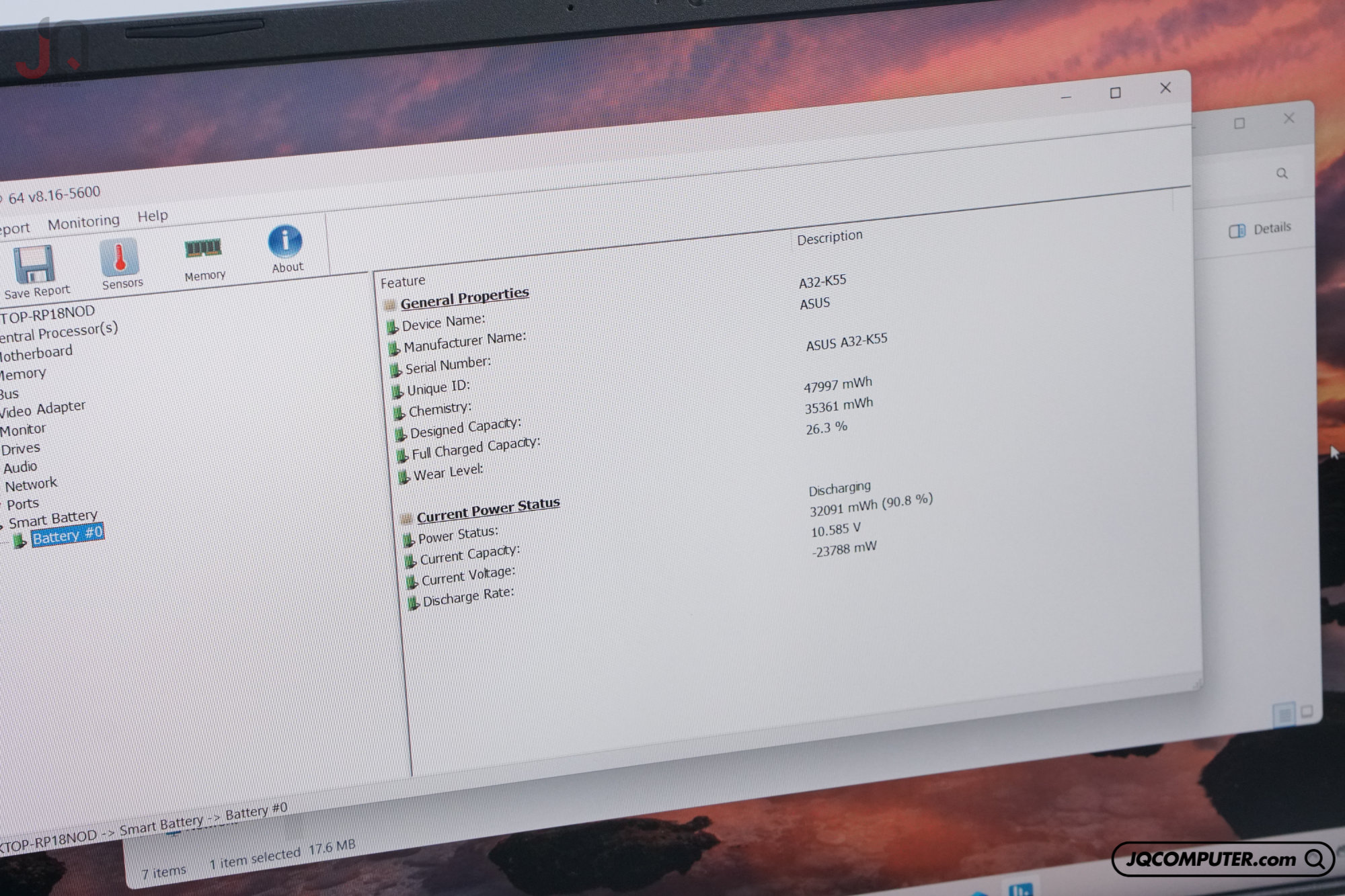The height and width of the screenshot is (896, 1345).
Task: Select Network in the tree
Action: click(x=30, y=484)
